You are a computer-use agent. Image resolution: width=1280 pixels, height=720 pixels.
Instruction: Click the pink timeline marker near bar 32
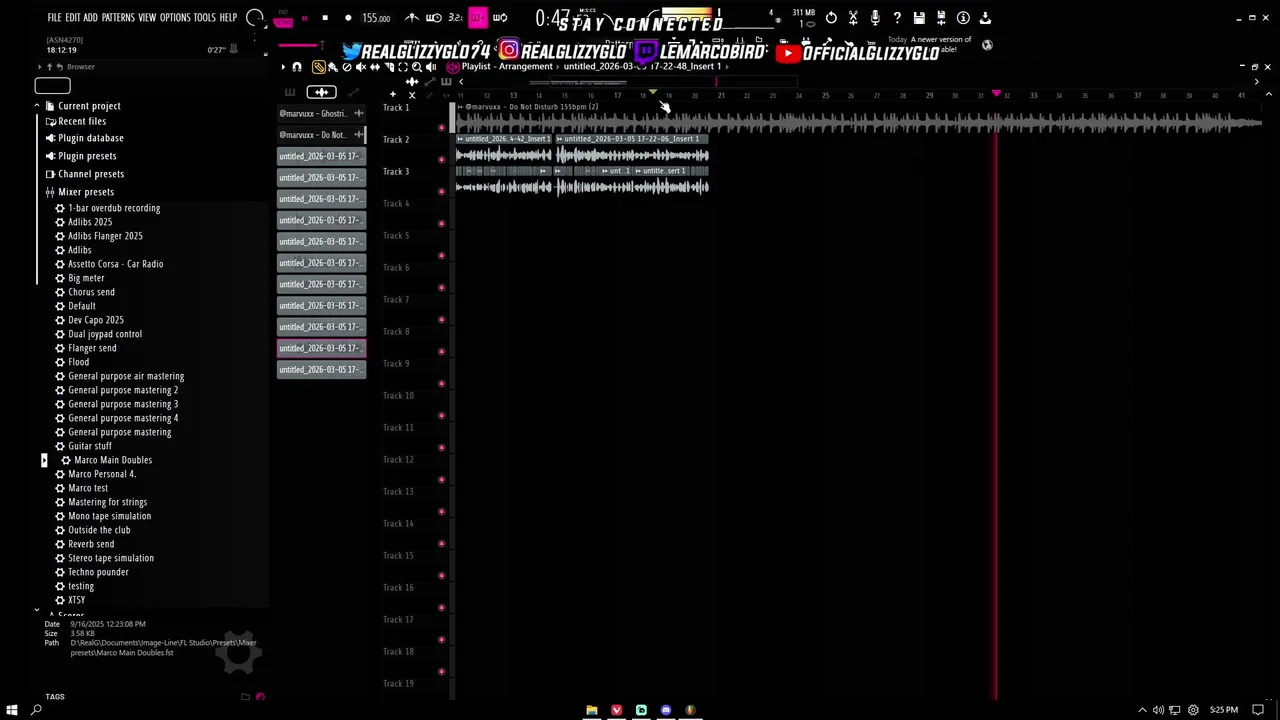(996, 94)
